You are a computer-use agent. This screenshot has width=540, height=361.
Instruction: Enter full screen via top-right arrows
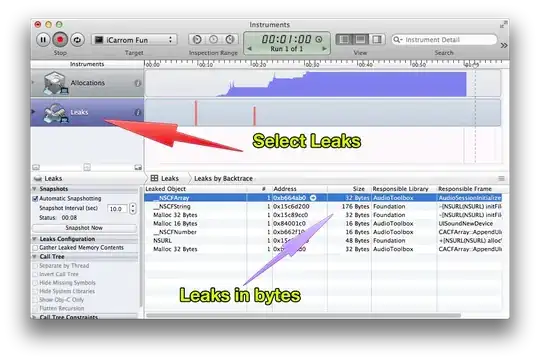(x=503, y=25)
